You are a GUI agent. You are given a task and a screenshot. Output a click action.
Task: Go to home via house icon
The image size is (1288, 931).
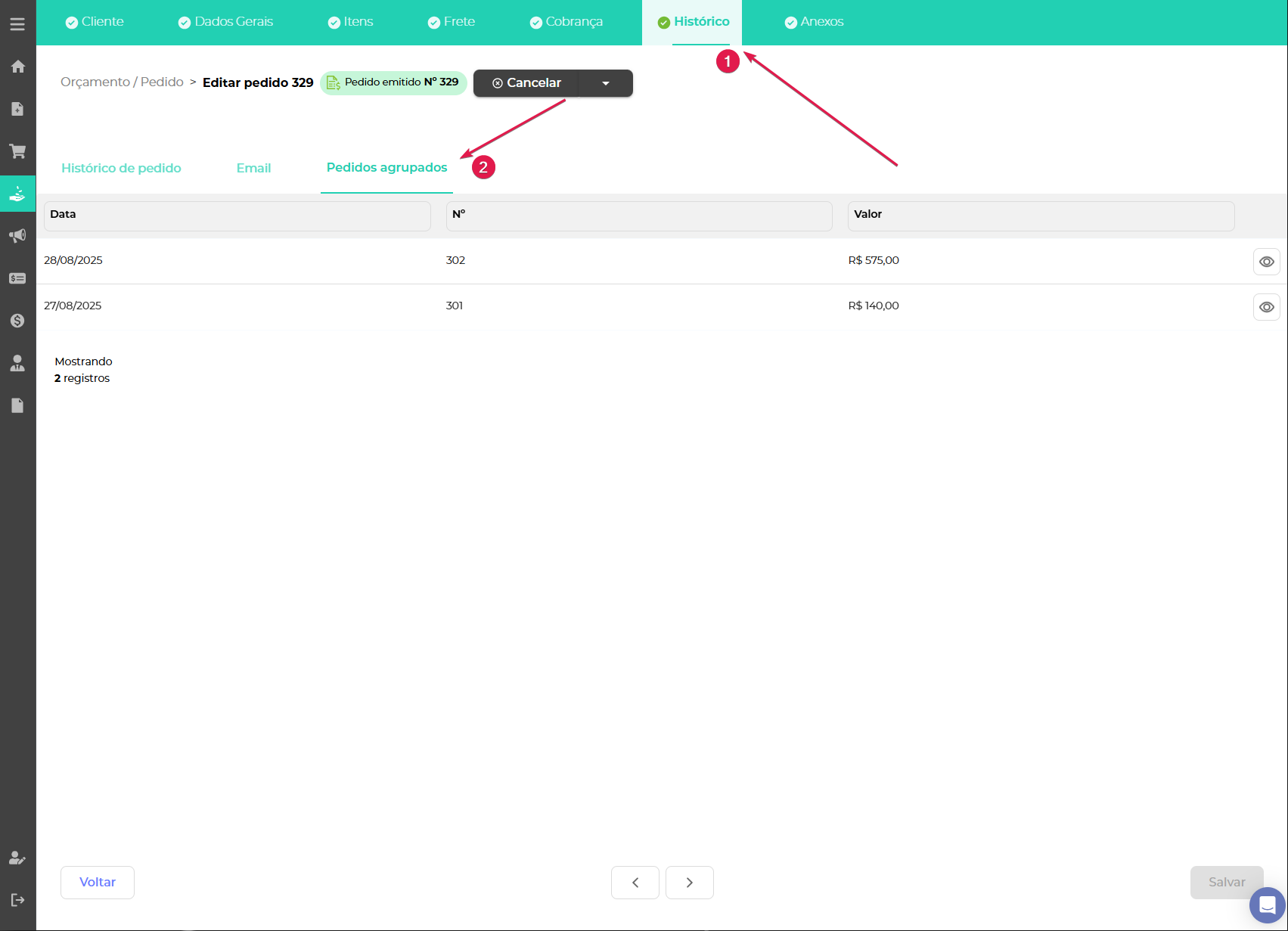tap(17, 67)
